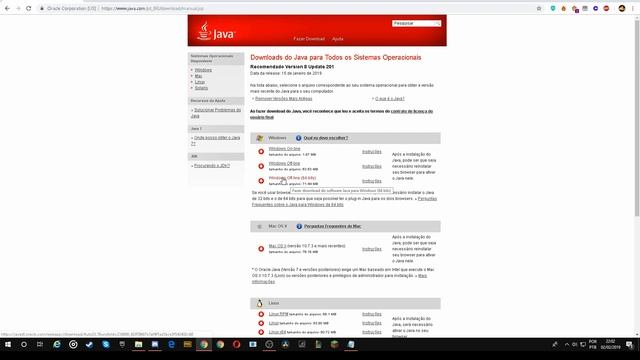Screen dimensions: 640x360
Task: Open File Explorer on taskbar
Action: pyautogui.click(x=138, y=345)
